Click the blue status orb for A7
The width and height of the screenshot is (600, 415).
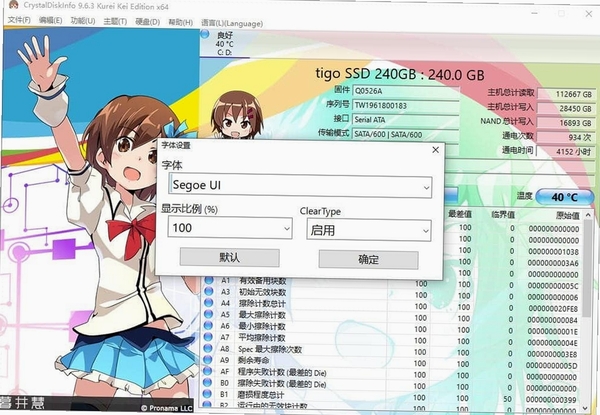[x=208, y=337]
